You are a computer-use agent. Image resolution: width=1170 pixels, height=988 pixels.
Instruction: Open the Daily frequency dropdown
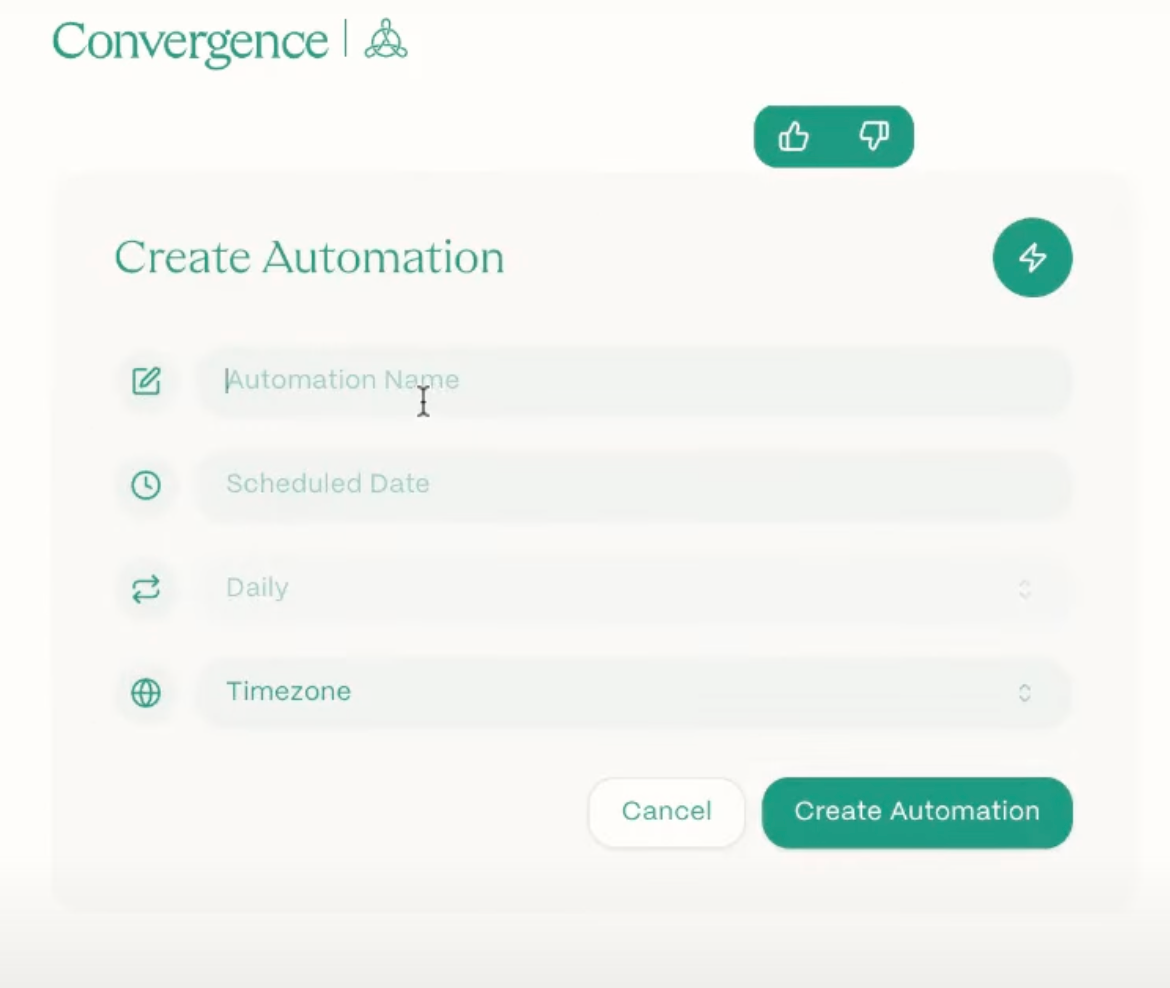click(x=634, y=588)
